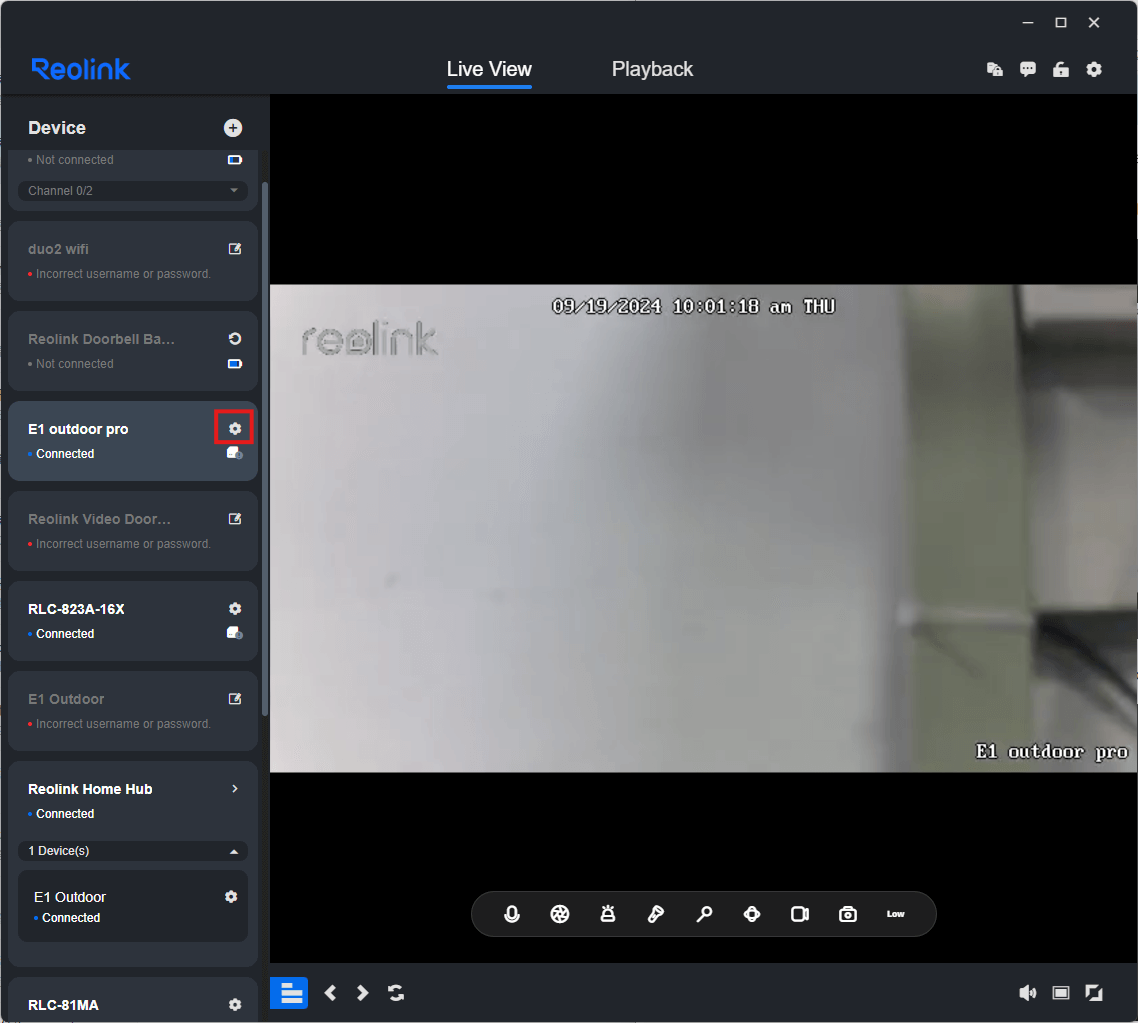Open the feedback chat bubble
1138x1023 pixels.
tap(1028, 69)
